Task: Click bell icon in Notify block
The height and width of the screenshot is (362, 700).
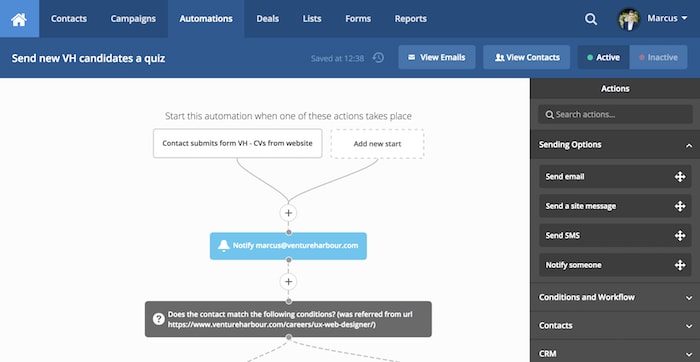Action: [x=224, y=245]
